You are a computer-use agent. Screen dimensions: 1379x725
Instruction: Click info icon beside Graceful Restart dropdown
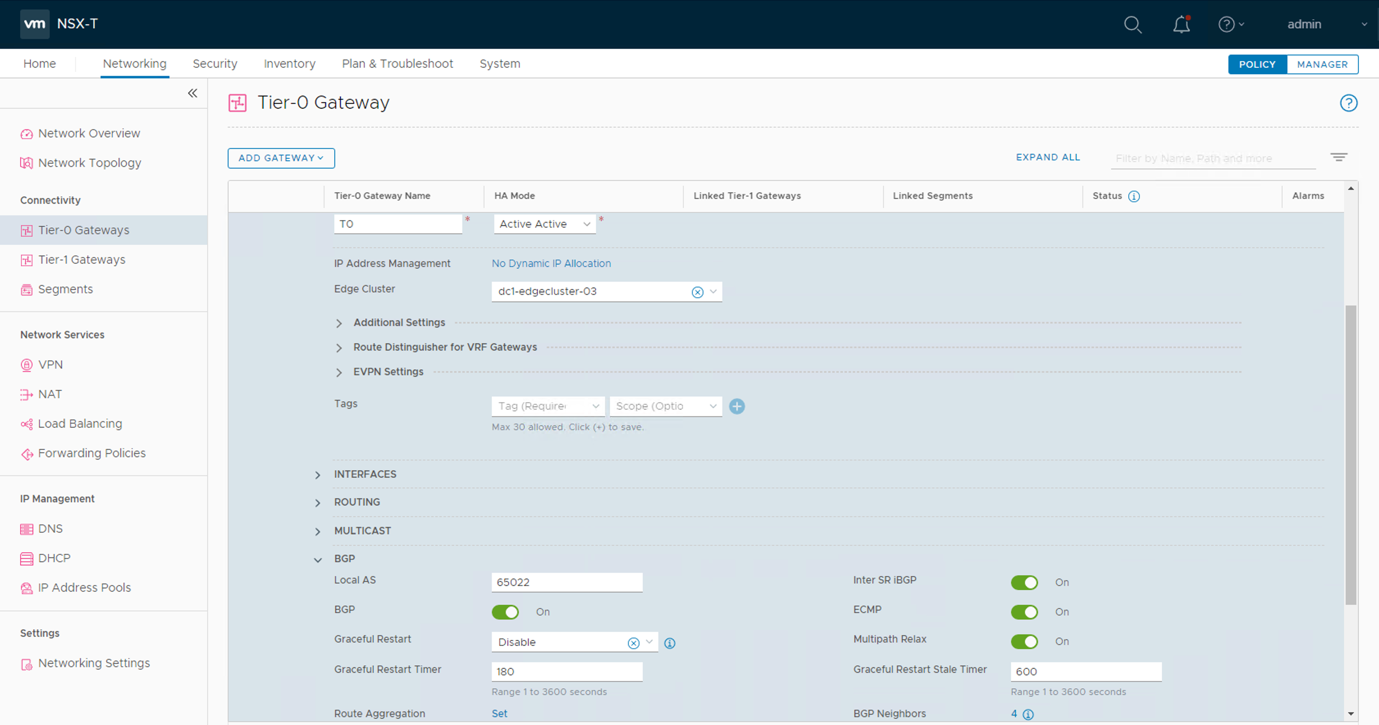[x=670, y=643]
